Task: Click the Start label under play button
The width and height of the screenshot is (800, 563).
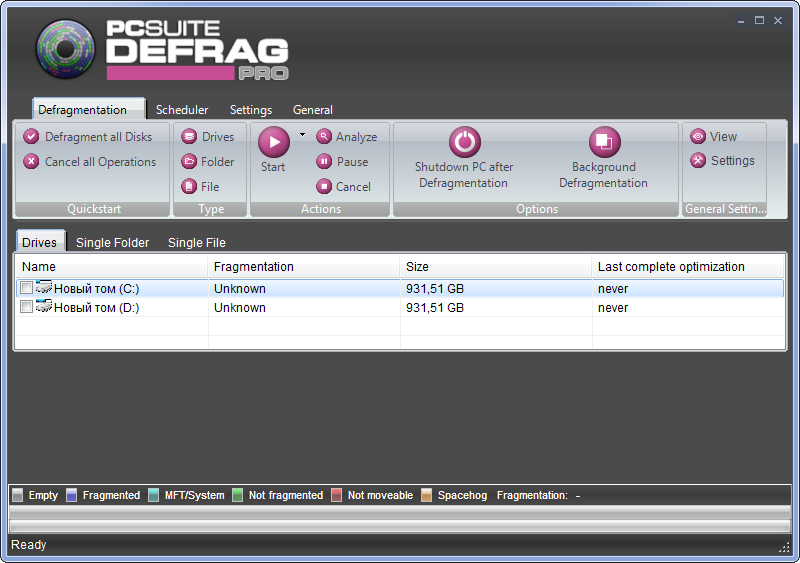Action: (x=273, y=167)
